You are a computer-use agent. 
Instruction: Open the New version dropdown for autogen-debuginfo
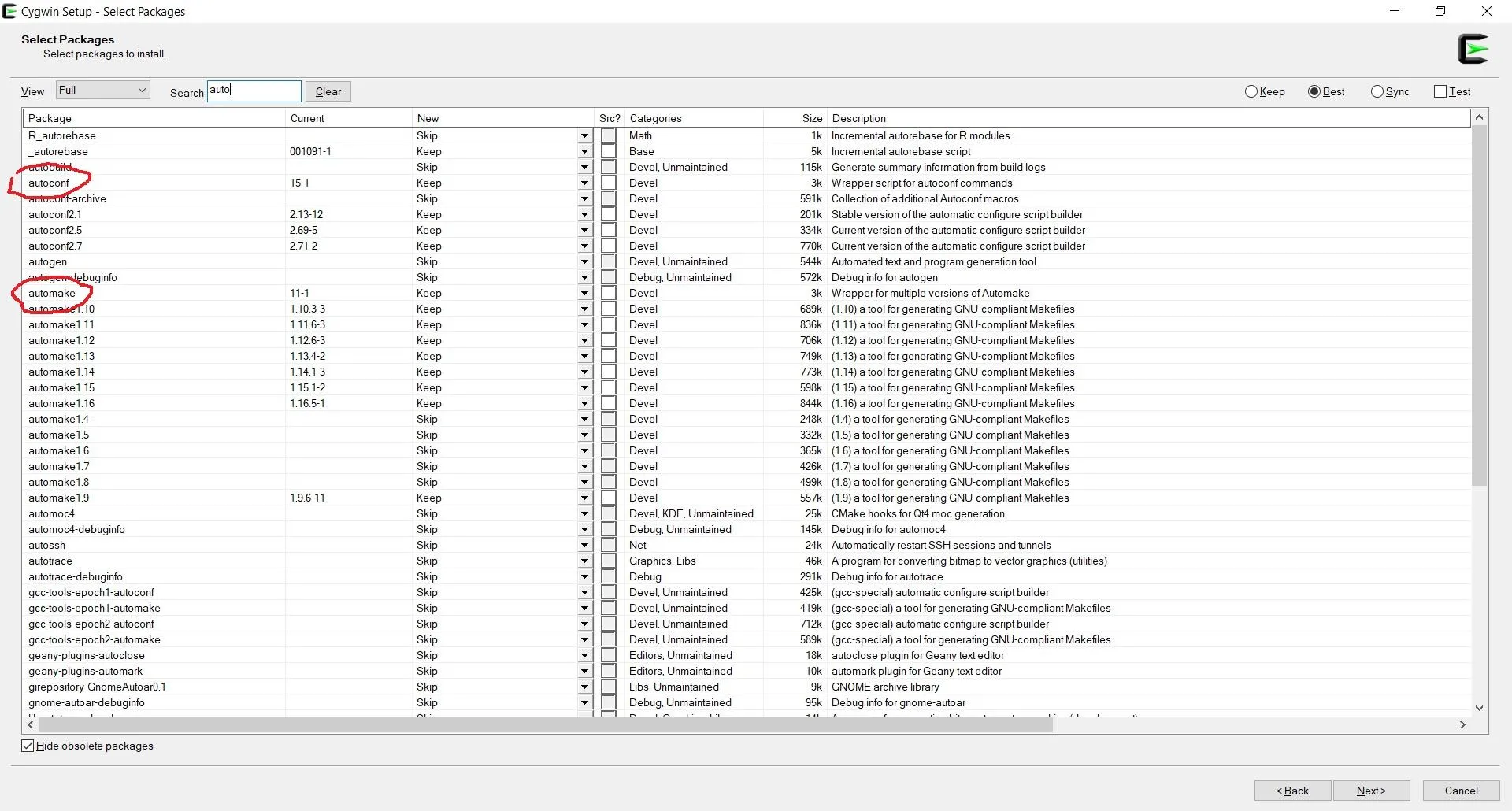(584, 277)
